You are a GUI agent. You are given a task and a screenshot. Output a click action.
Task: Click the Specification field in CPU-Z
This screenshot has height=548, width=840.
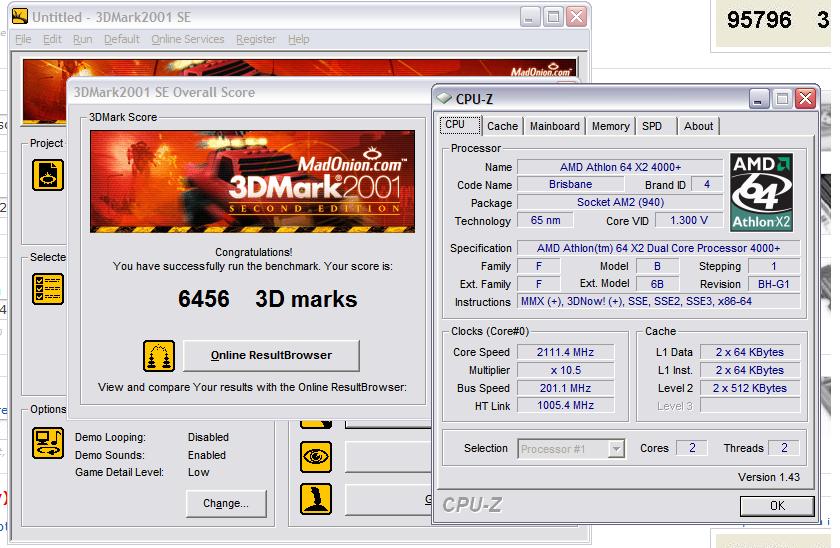(x=658, y=248)
